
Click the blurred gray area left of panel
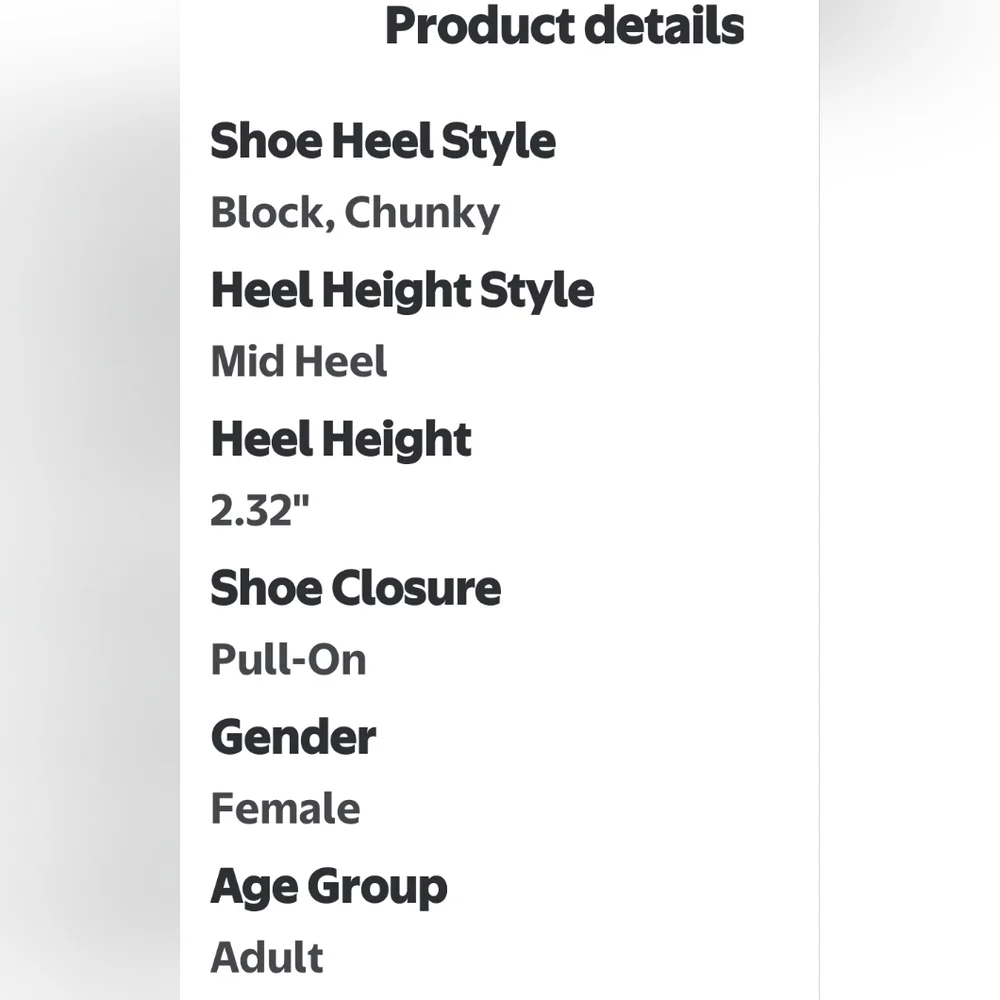click(x=90, y=500)
